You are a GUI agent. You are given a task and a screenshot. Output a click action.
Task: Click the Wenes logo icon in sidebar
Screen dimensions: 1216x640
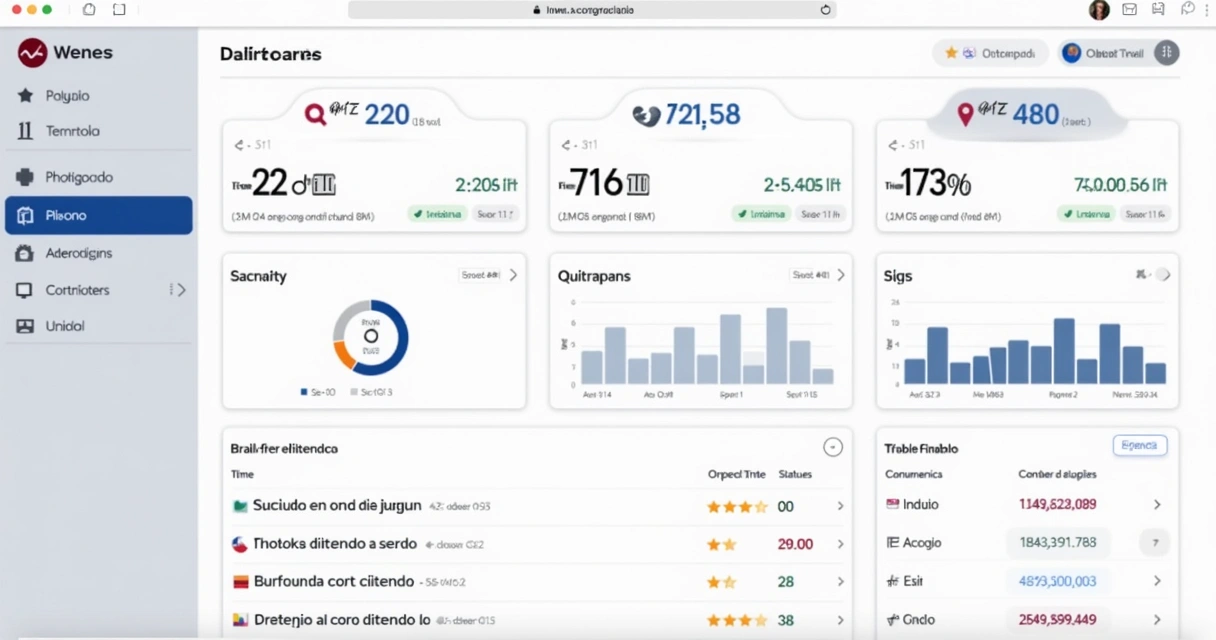tap(32, 53)
